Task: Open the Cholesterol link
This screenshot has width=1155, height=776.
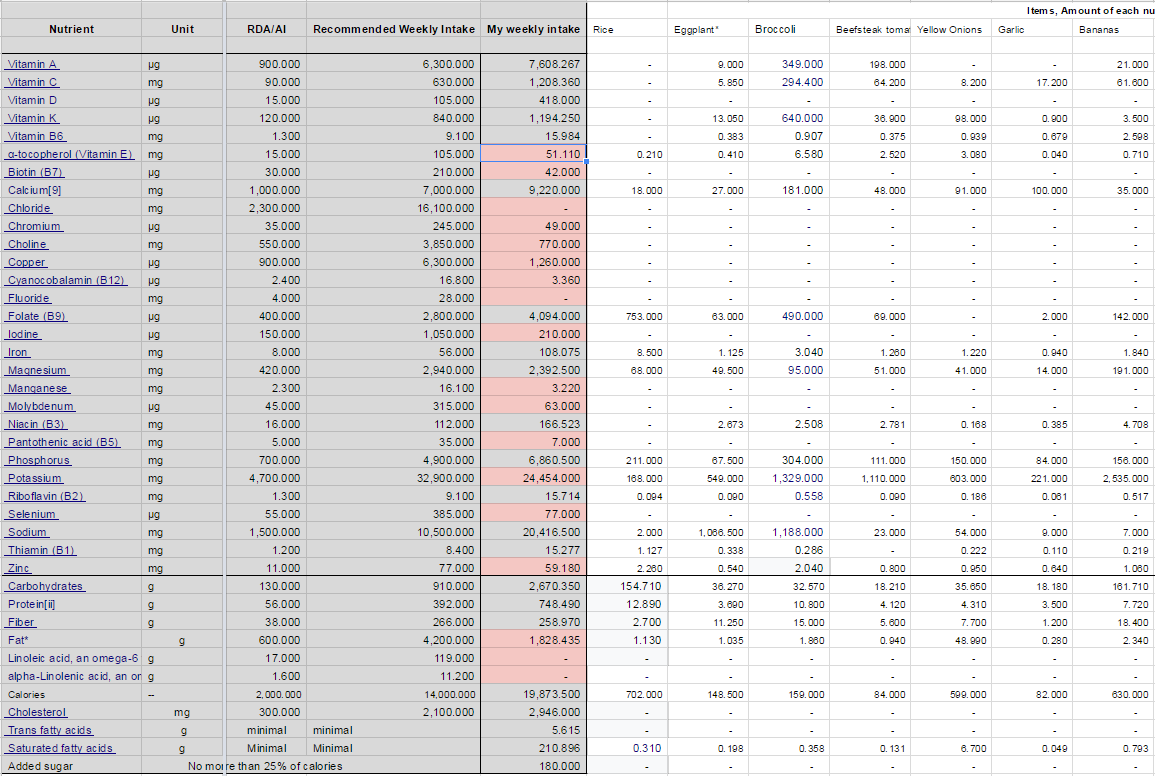Action: pyautogui.click(x=37, y=712)
